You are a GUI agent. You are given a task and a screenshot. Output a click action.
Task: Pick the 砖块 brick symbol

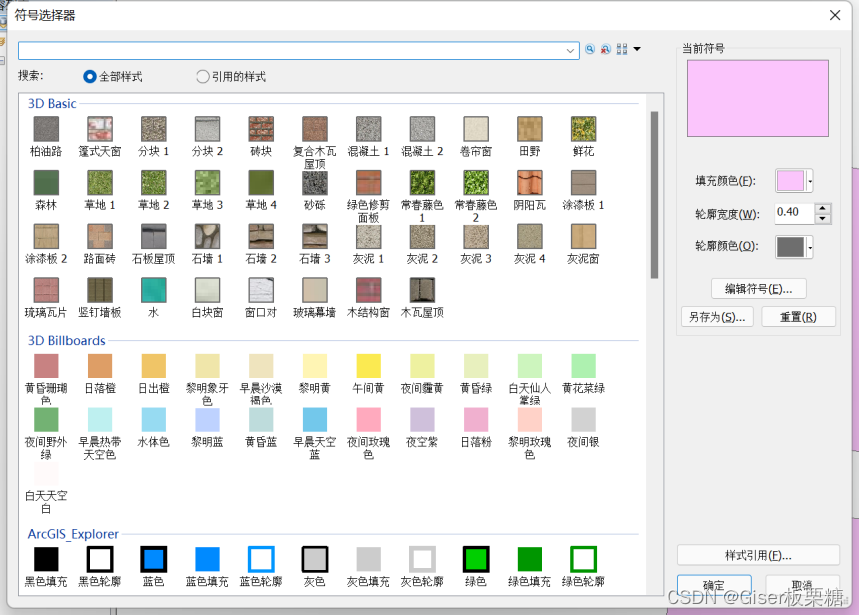click(x=261, y=129)
